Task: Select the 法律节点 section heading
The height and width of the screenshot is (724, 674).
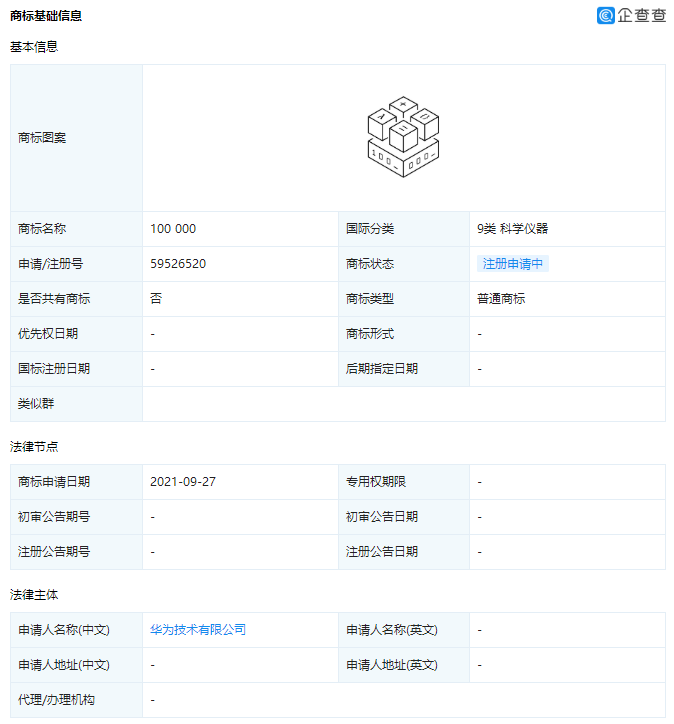Action: tap(34, 447)
